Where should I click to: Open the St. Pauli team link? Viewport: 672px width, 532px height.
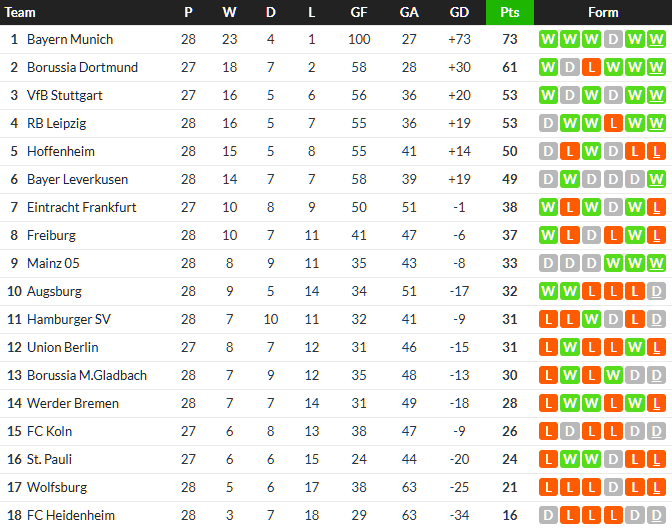click(49, 459)
